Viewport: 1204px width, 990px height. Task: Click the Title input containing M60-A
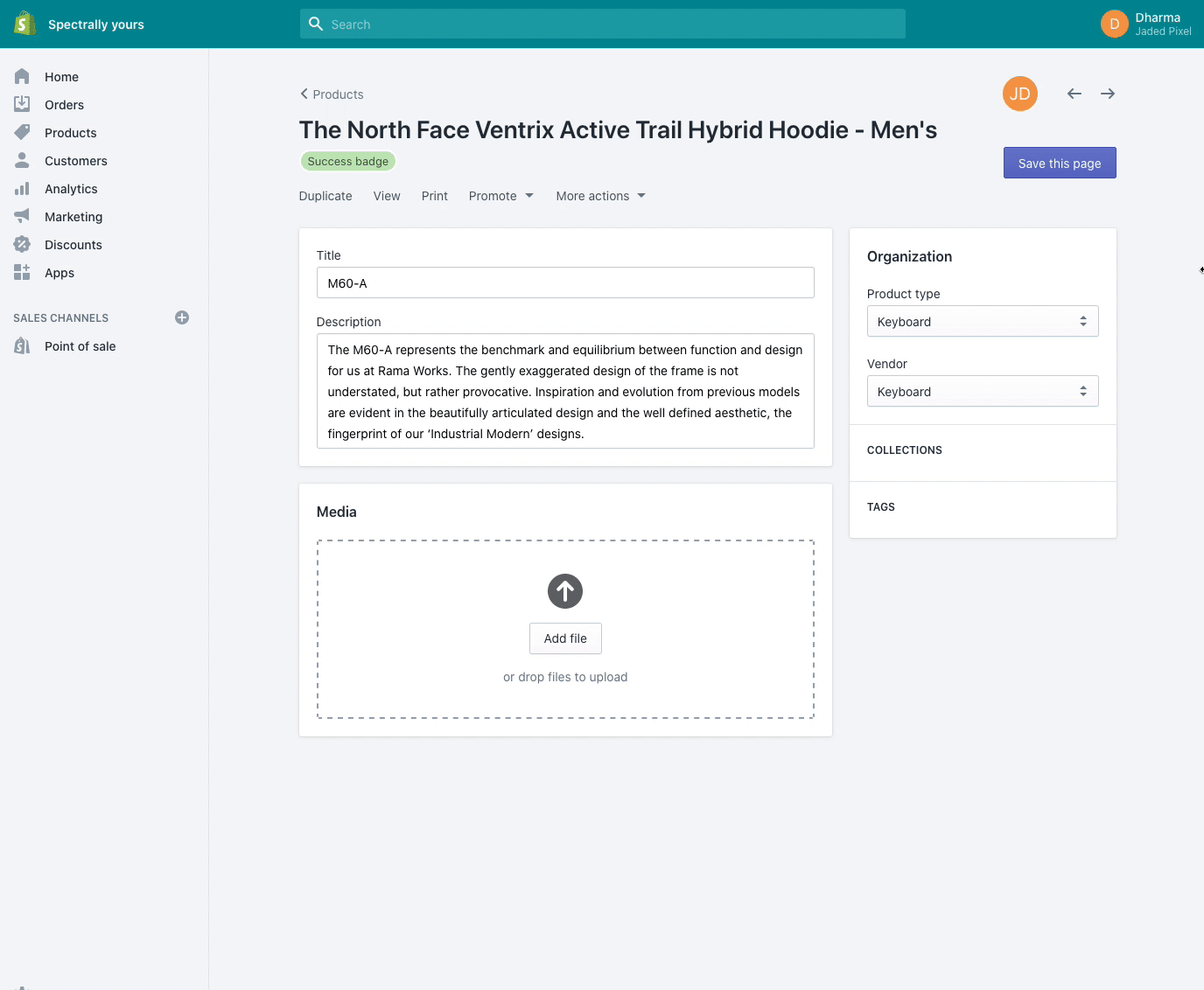tap(565, 282)
